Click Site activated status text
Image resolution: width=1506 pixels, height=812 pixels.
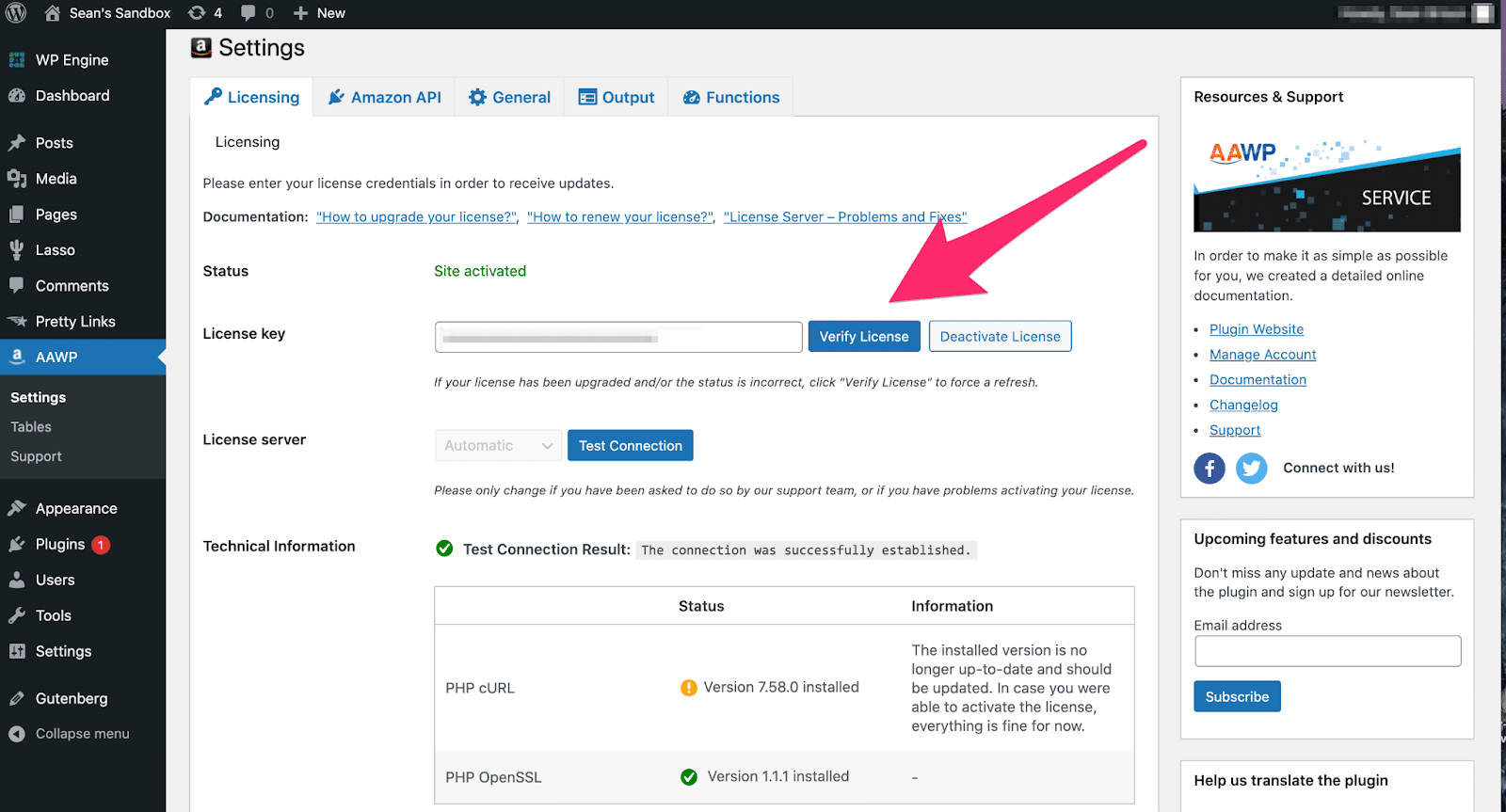pyautogui.click(x=480, y=271)
